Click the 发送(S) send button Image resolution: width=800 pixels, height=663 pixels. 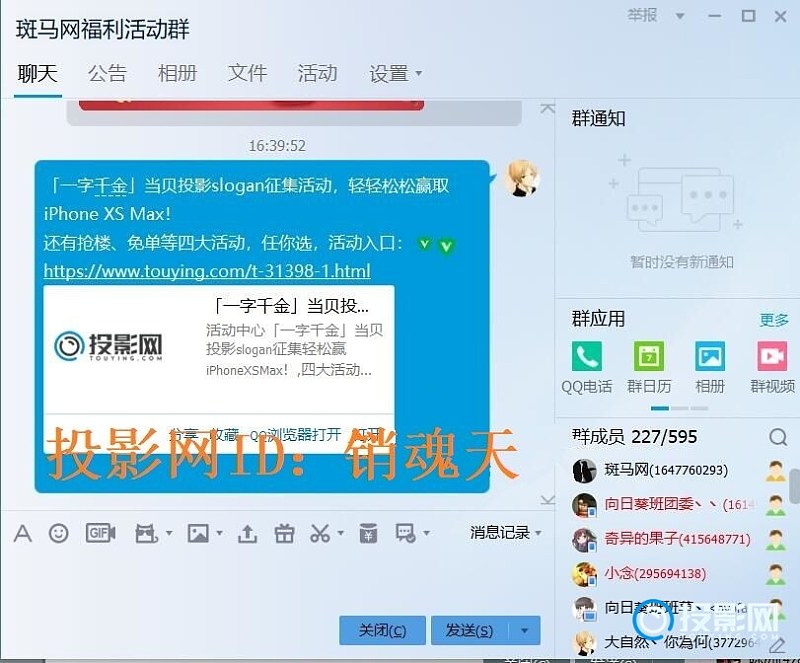click(469, 630)
